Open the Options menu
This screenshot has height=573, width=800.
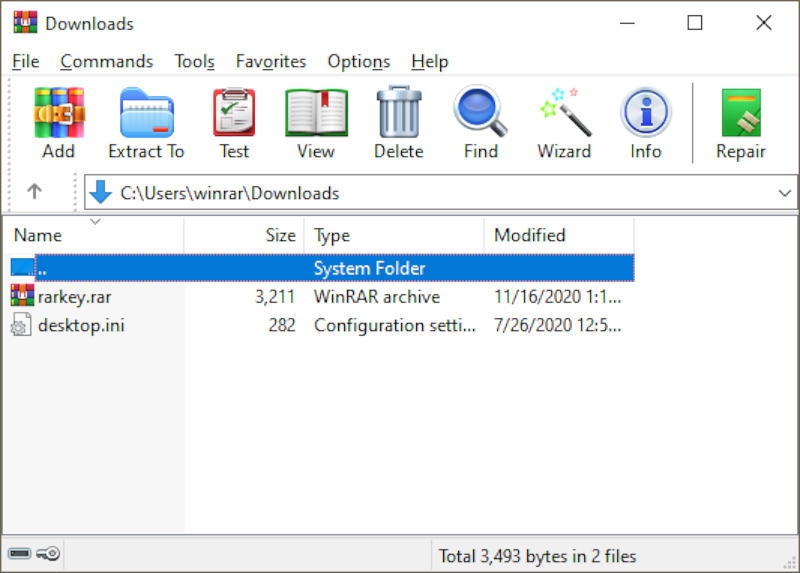click(358, 62)
